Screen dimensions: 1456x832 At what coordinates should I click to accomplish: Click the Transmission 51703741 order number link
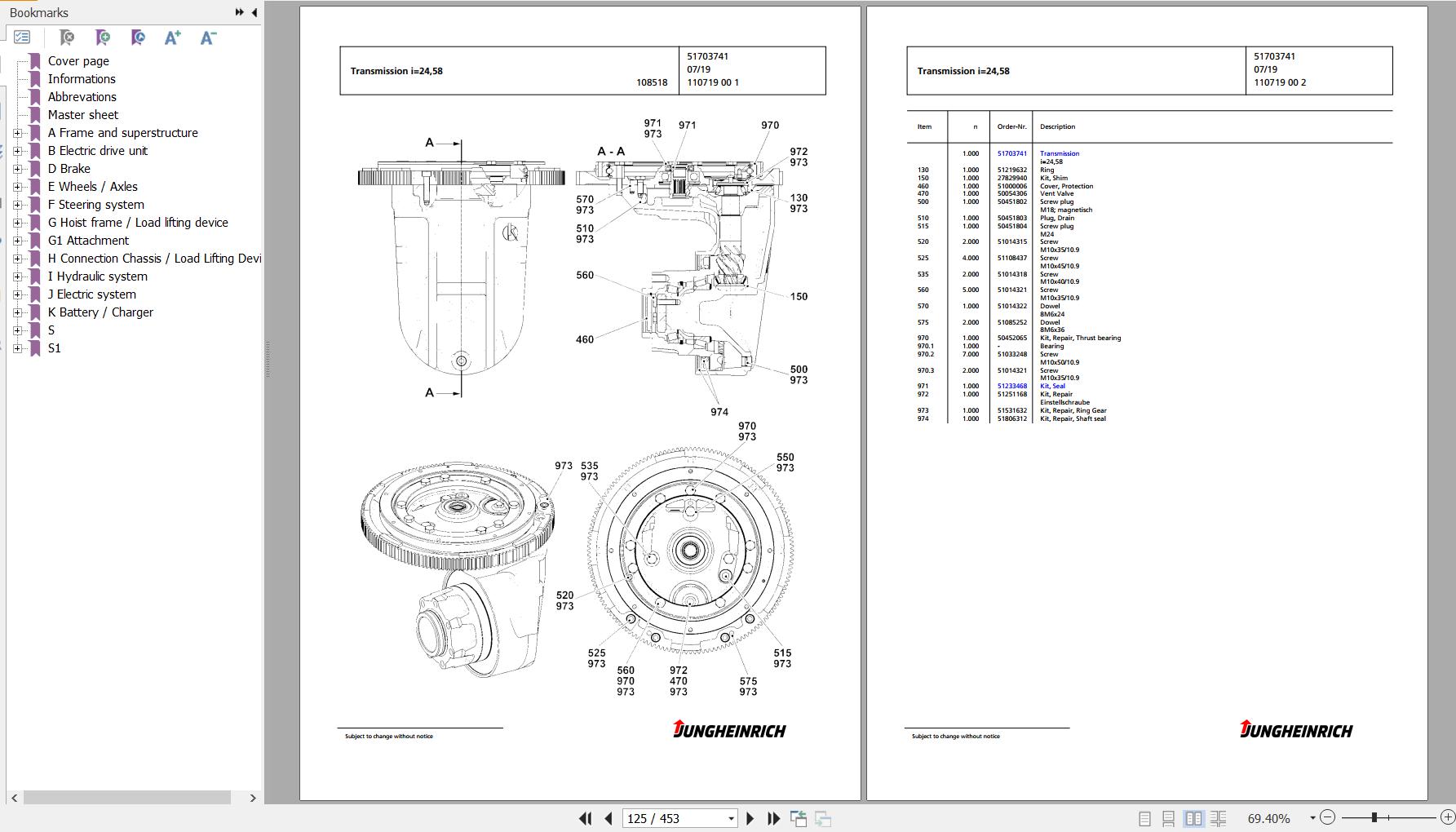pos(1011,153)
